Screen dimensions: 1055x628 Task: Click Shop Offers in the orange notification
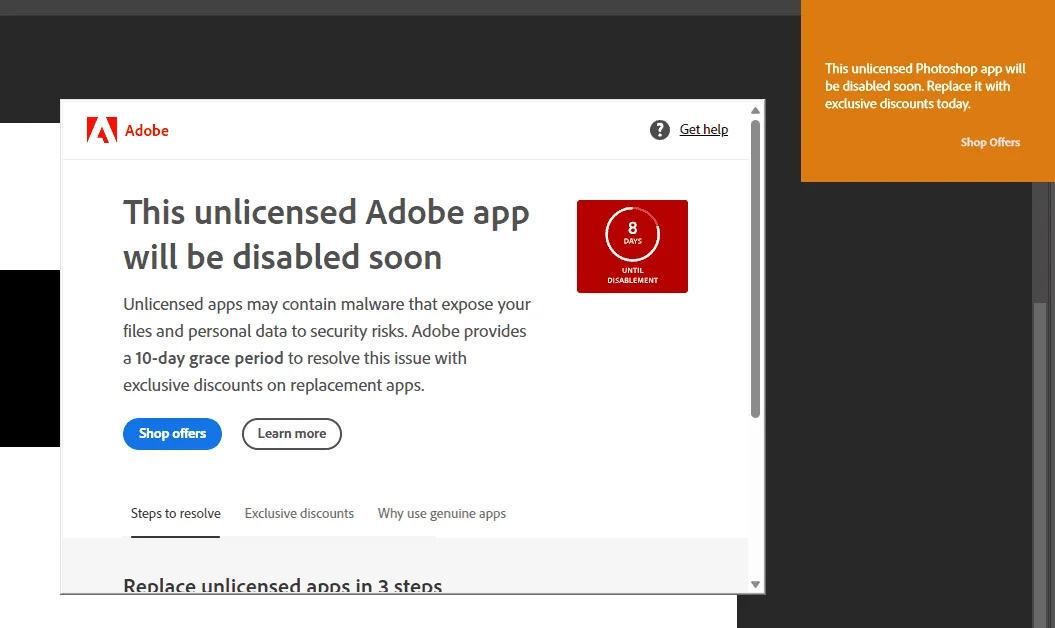coord(990,142)
